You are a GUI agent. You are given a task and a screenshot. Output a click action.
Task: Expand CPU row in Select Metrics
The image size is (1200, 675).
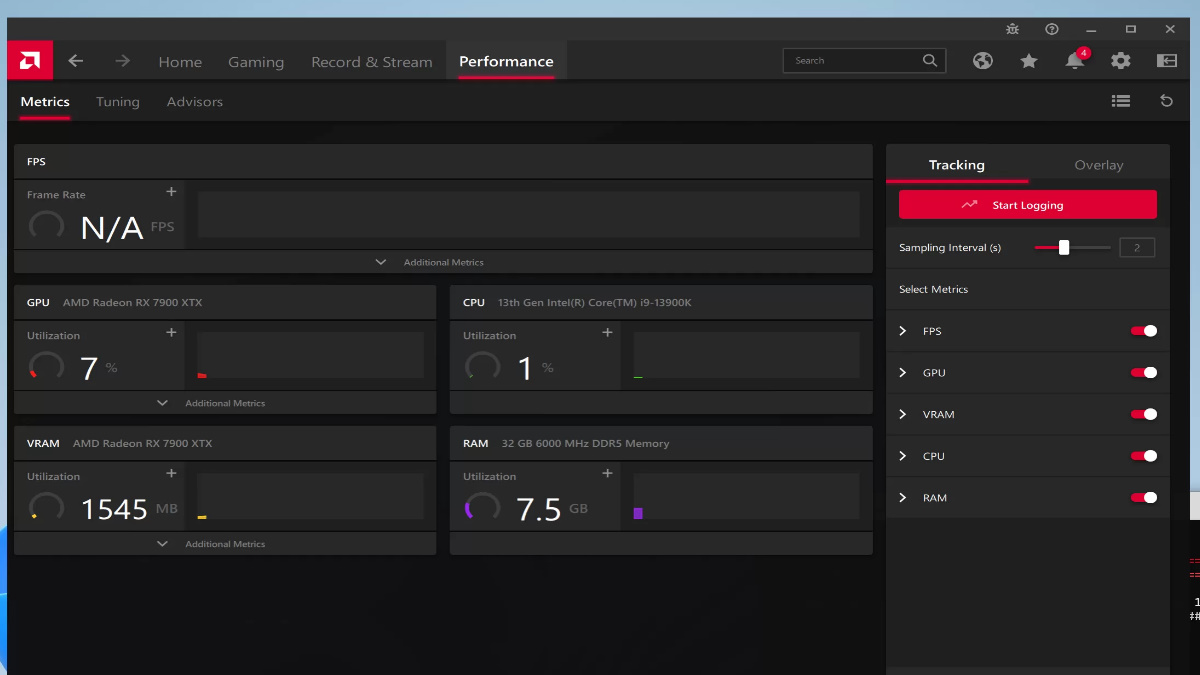[x=903, y=456]
